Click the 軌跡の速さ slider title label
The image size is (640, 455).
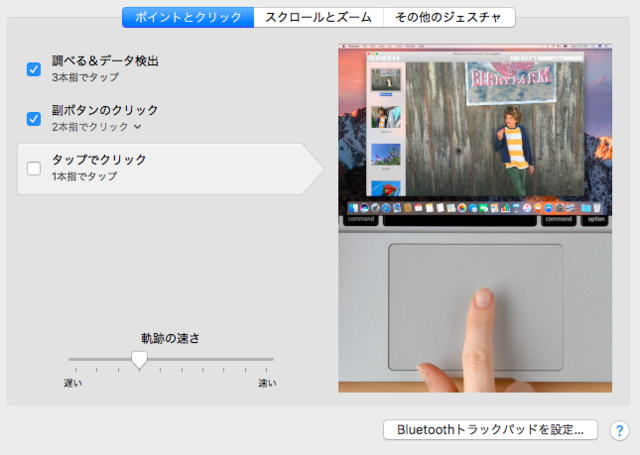click(x=170, y=338)
